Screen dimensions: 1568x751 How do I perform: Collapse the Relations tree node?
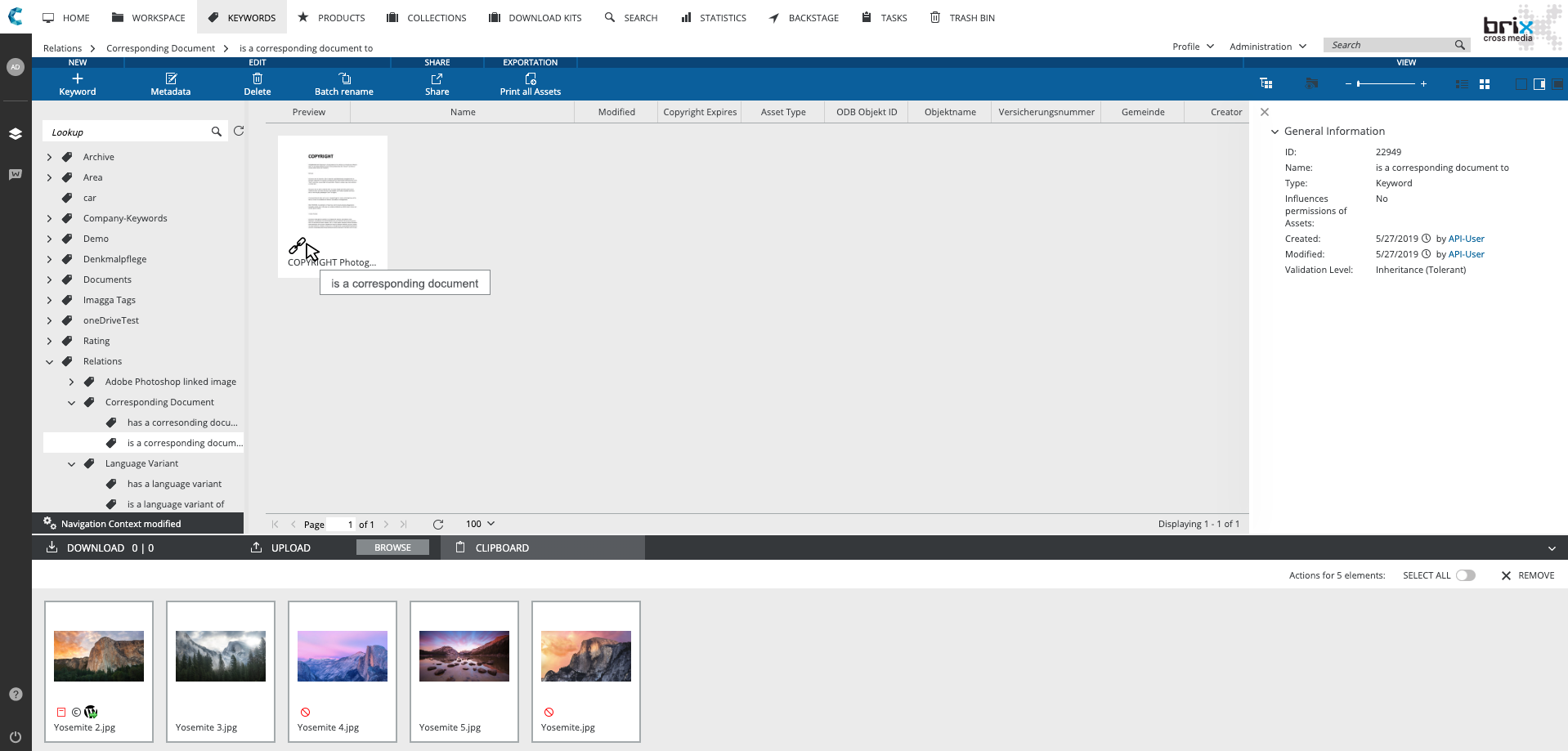[50, 361]
